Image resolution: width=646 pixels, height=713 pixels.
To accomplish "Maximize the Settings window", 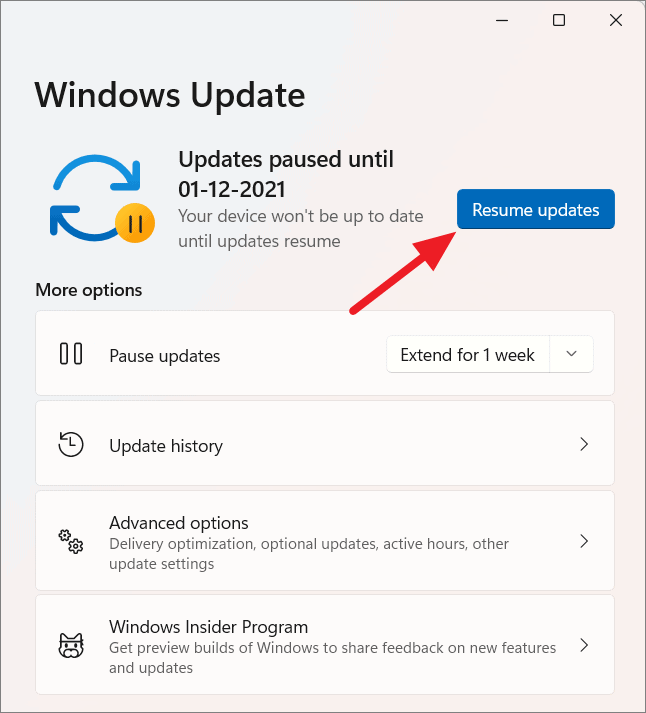I will 559,20.
